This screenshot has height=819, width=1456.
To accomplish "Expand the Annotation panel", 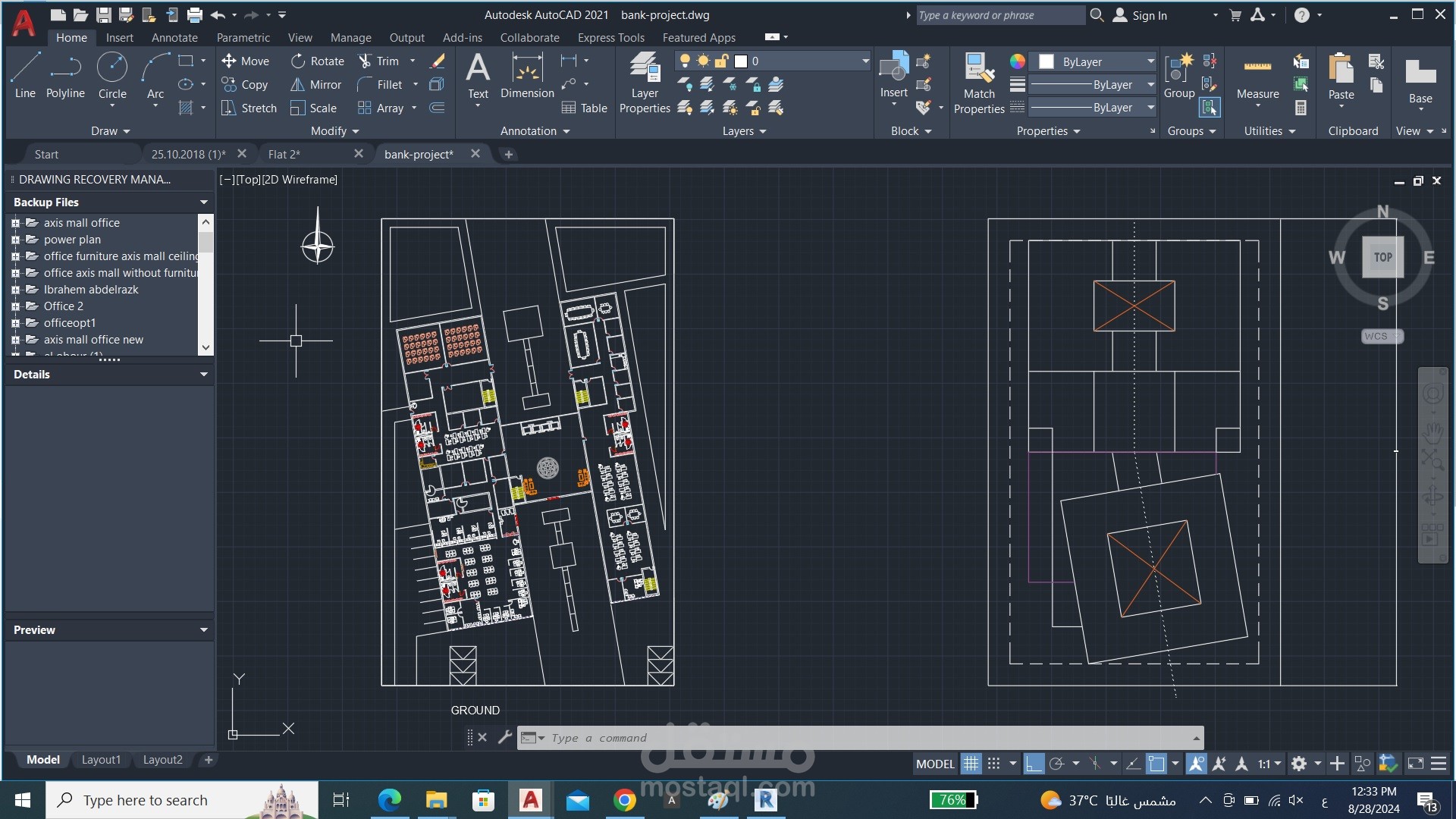I will (x=535, y=130).
